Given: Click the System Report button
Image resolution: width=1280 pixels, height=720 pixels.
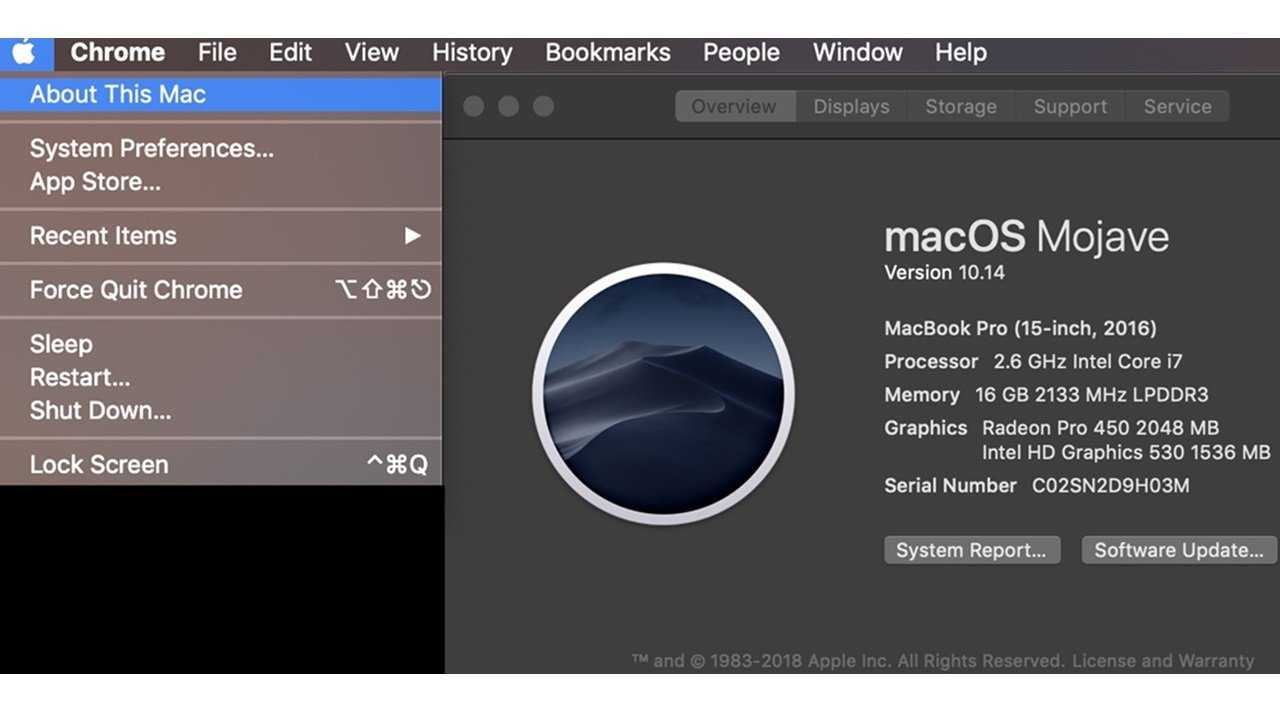Looking at the screenshot, I should (971, 549).
